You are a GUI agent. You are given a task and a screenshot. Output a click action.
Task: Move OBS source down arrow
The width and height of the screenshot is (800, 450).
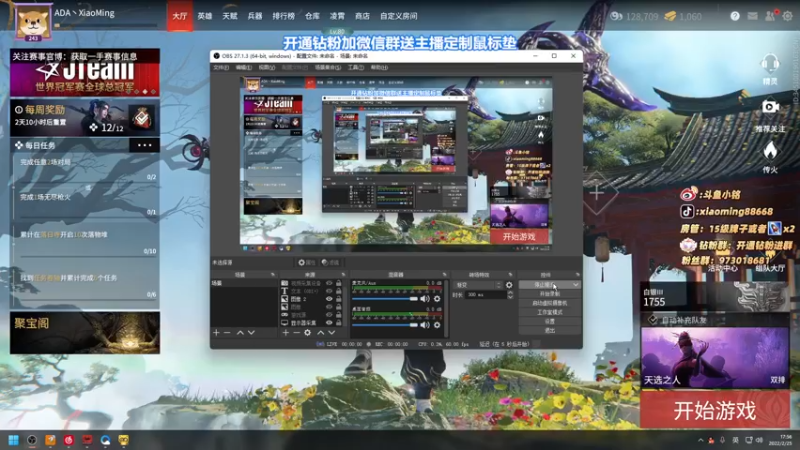[332, 333]
